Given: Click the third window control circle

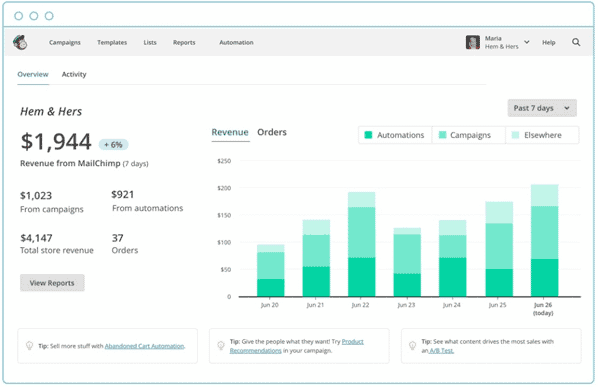Looking at the screenshot, I should tap(49, 16).
